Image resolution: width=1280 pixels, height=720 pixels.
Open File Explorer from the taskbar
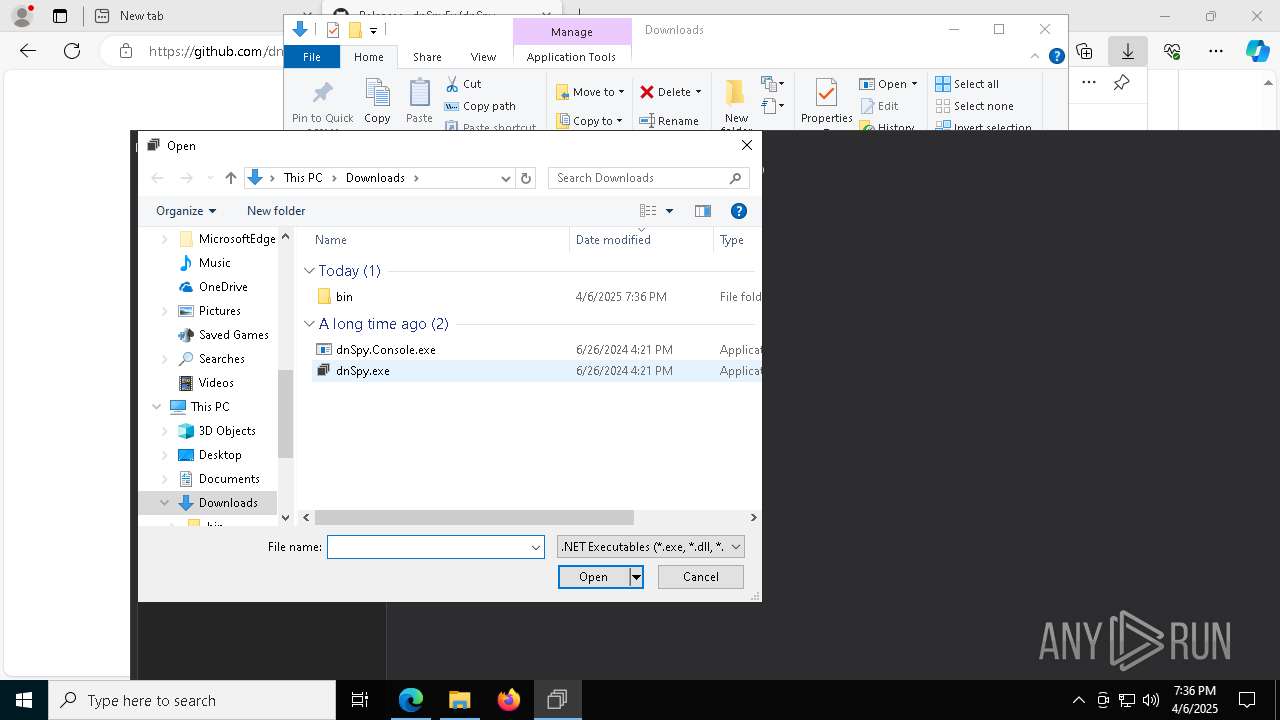[x=459, y=700]
